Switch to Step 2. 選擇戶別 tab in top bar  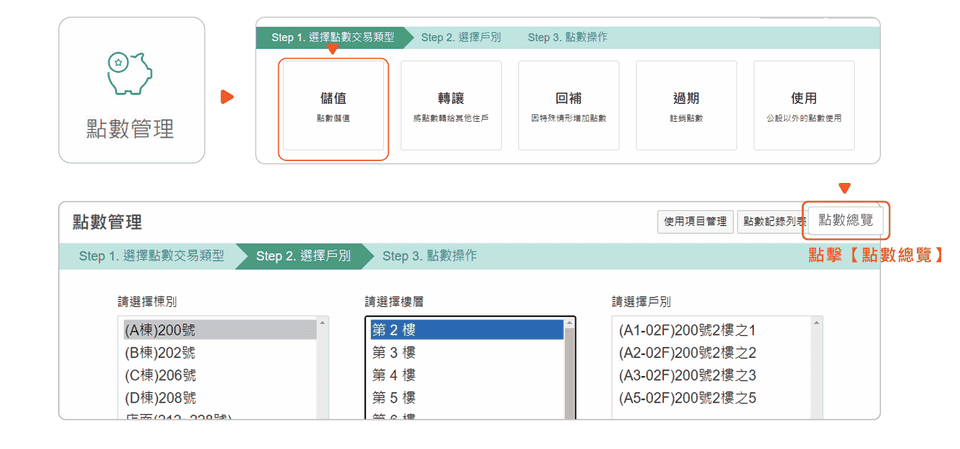[460, 38]
